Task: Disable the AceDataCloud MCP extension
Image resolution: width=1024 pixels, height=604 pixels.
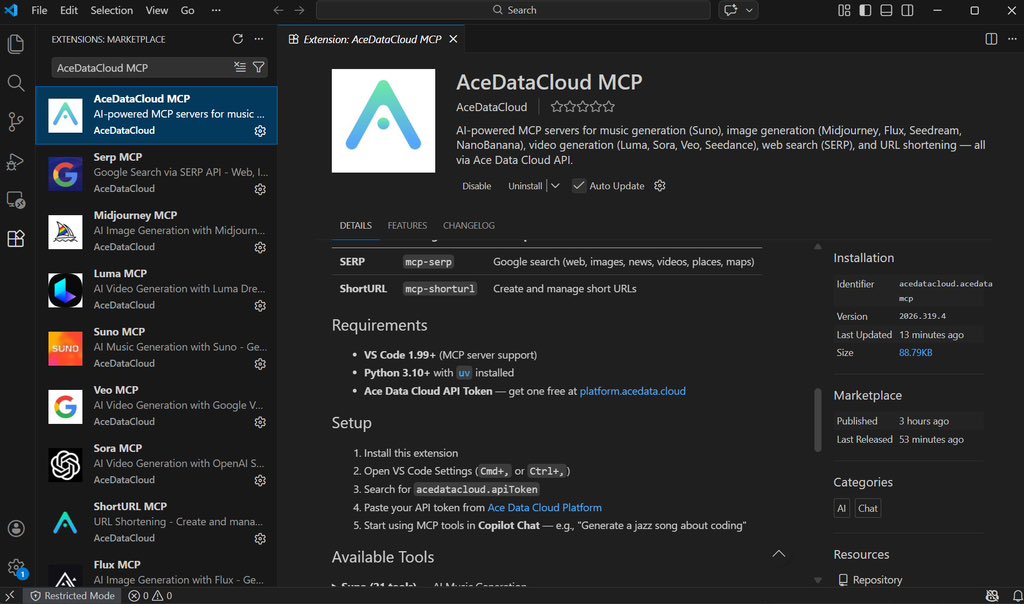Action: [x=477, y=186]
